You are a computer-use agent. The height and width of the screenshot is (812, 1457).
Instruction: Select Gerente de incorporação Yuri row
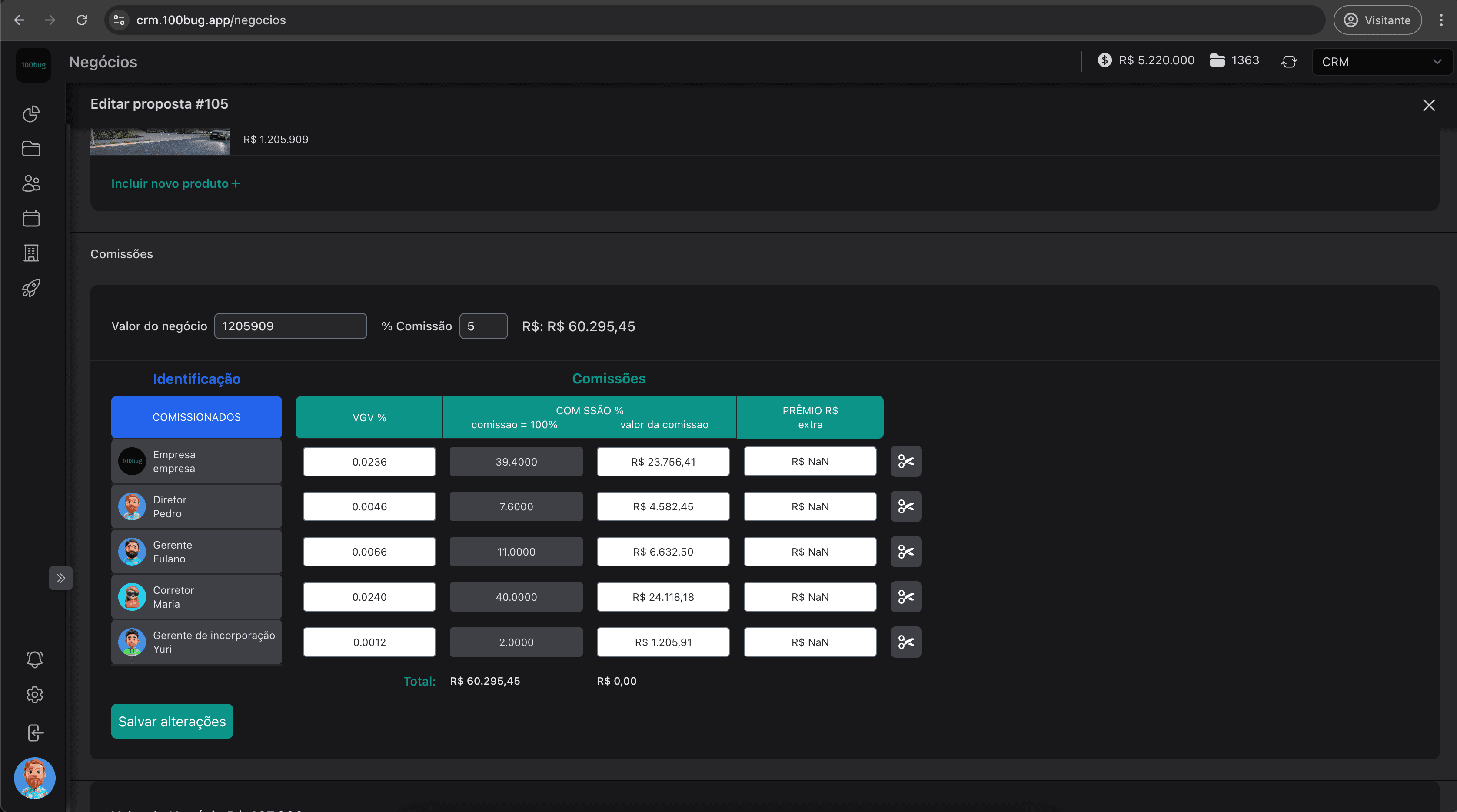(x=196, y=642)
